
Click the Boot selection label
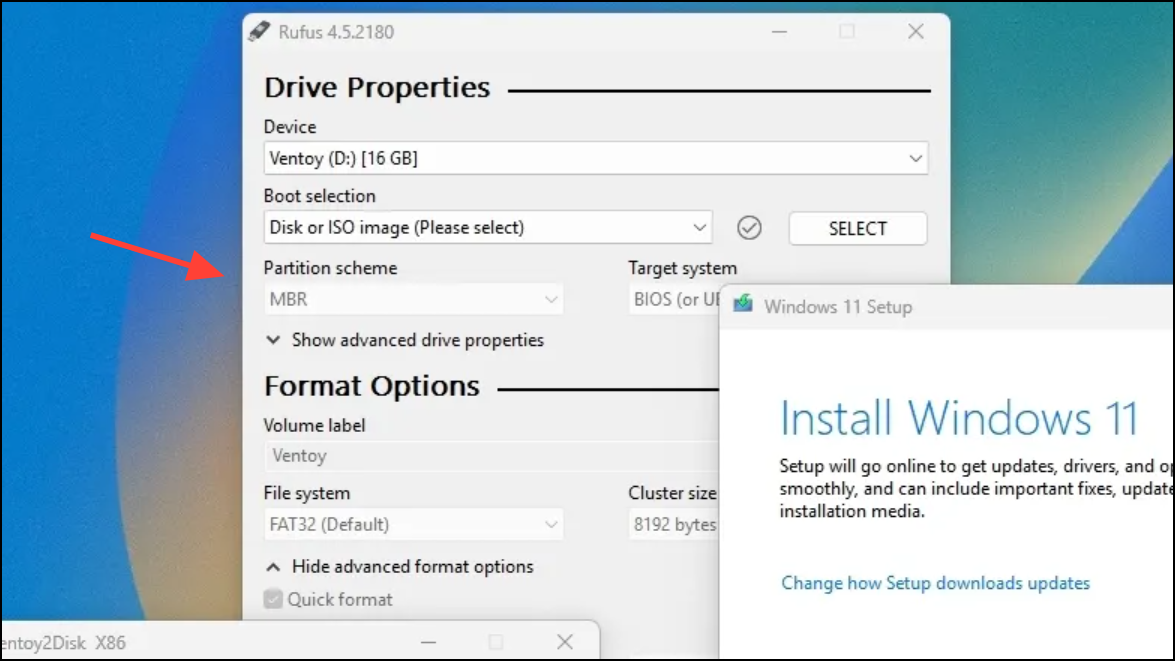[x=319, y=196]
